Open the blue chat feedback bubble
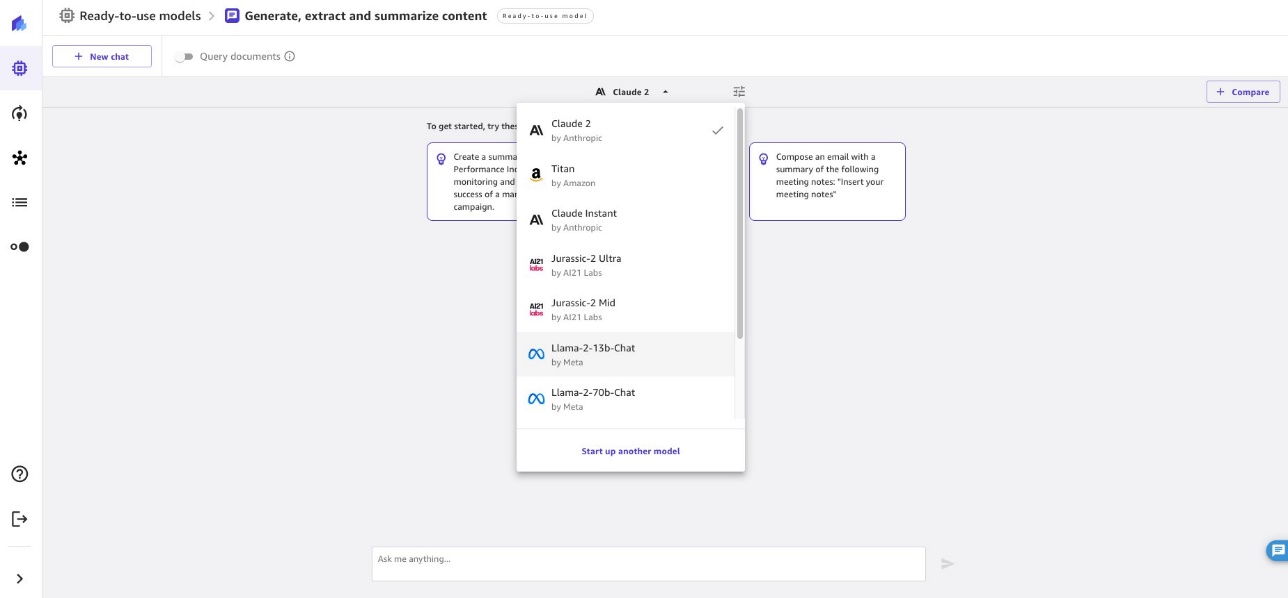 (1277, 551)
